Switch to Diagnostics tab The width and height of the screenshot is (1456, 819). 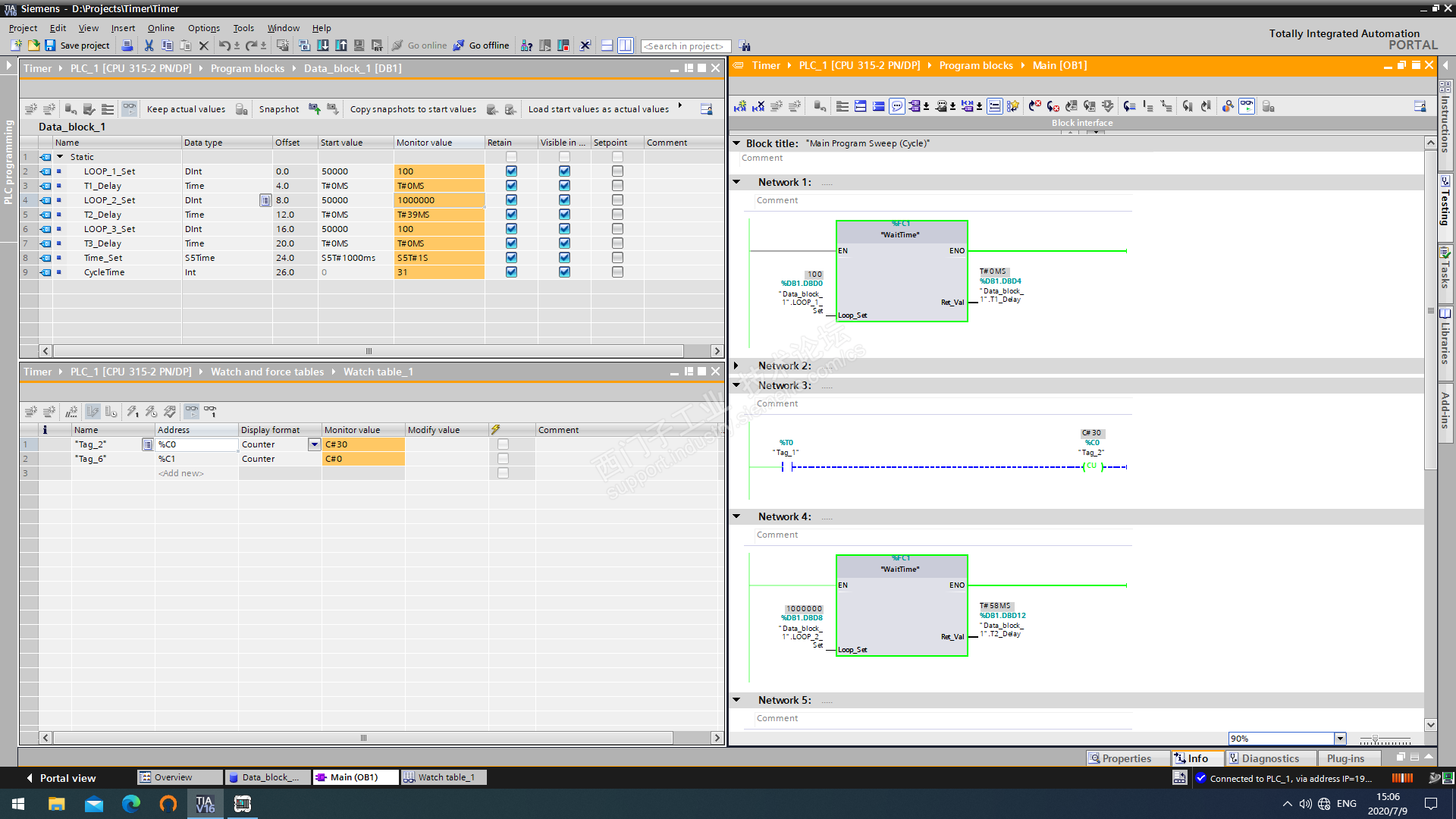[x=1269, y=758]
